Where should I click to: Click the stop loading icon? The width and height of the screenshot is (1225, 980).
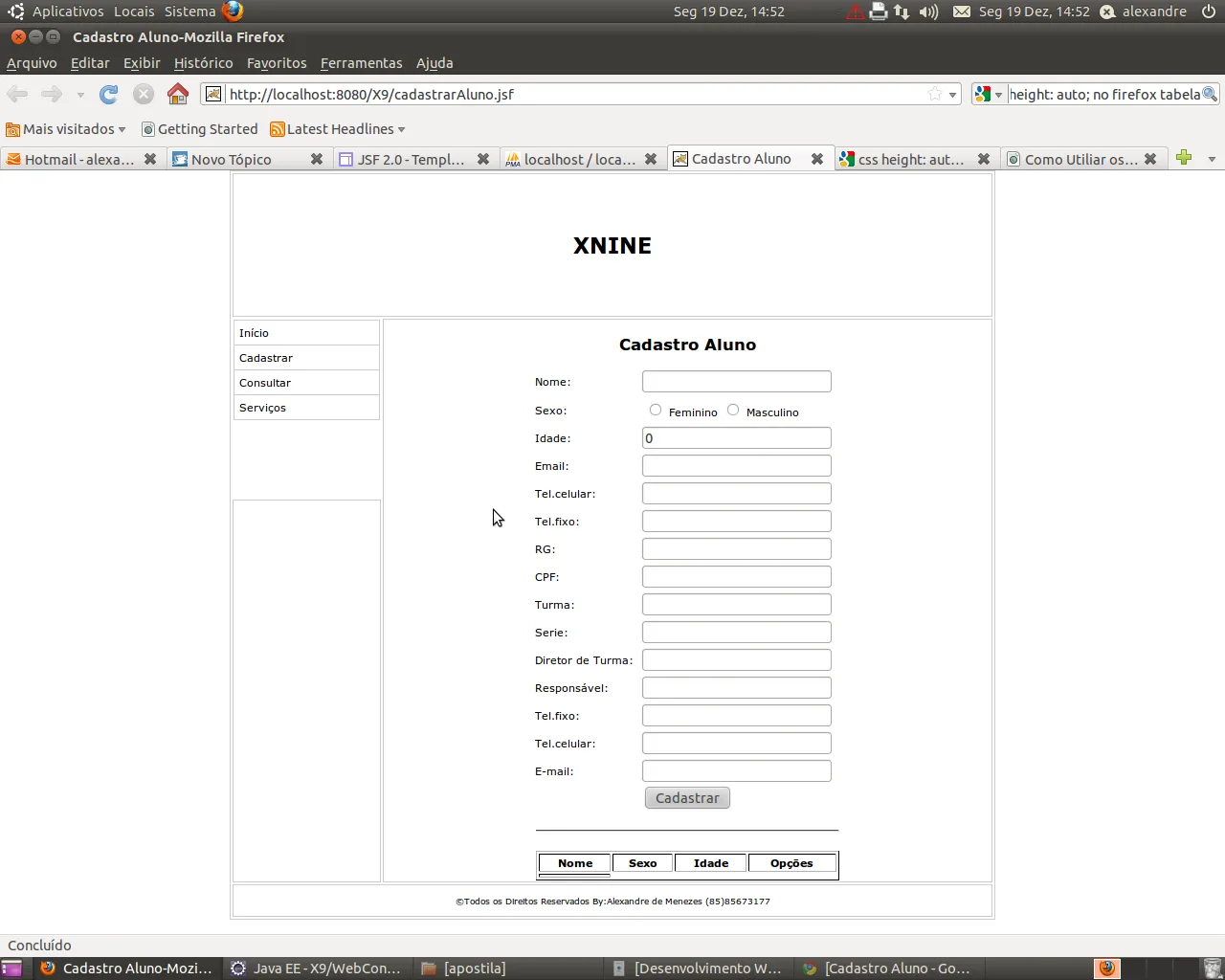click(144, 94)
